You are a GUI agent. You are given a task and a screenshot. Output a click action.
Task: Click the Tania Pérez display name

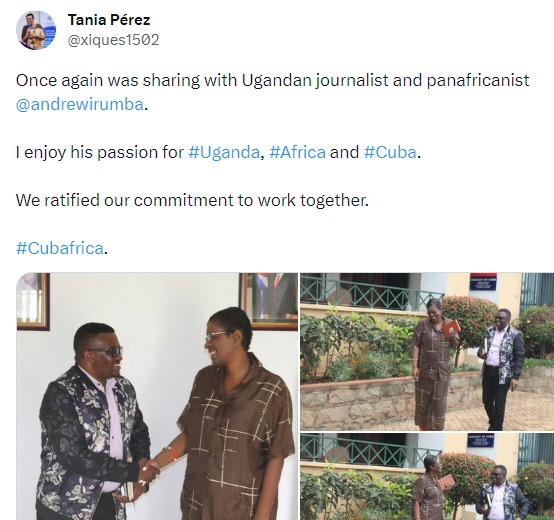click(109, 20)
